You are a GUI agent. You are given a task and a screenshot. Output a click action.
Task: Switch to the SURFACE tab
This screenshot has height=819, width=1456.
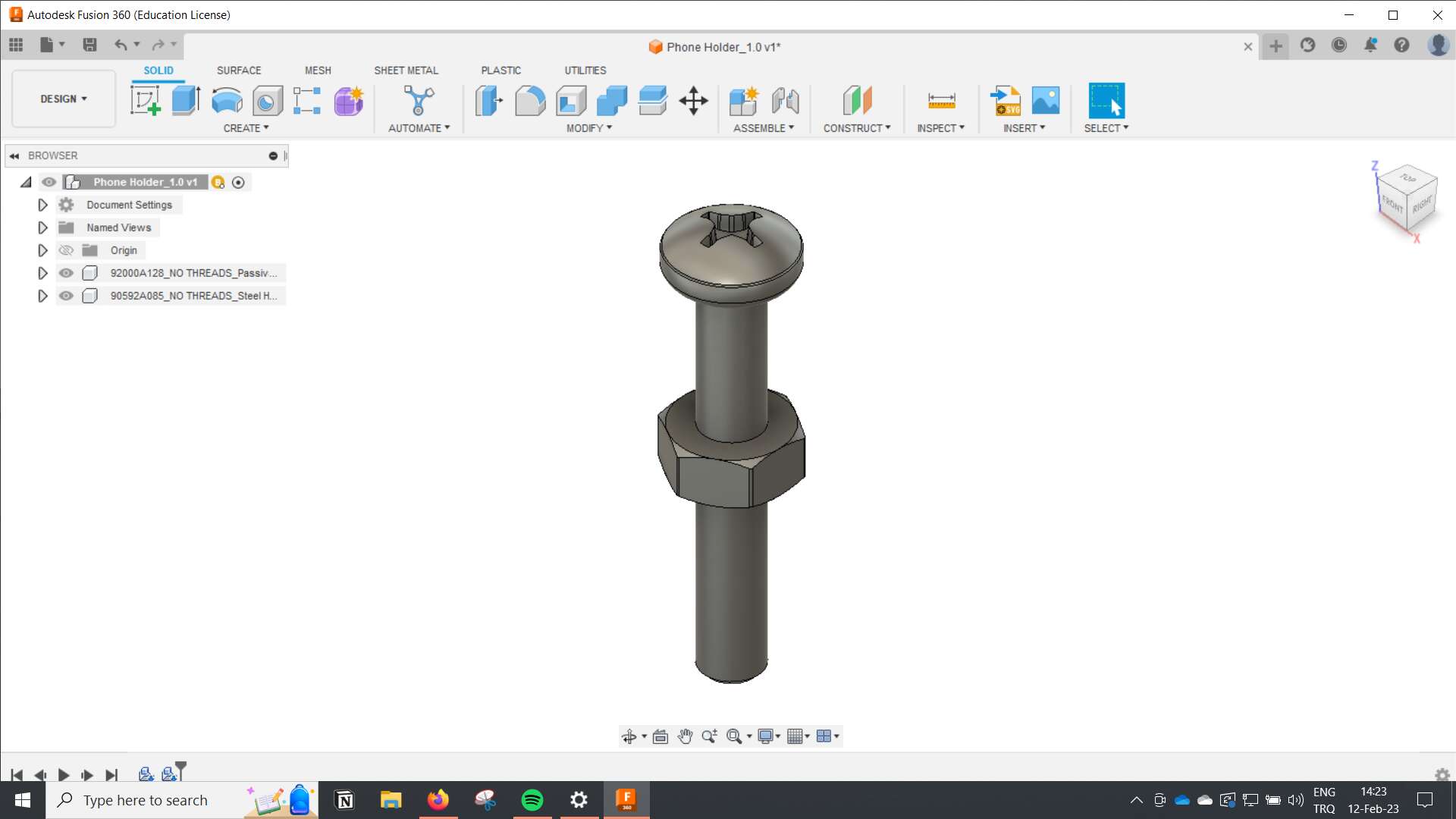point(239,71)
